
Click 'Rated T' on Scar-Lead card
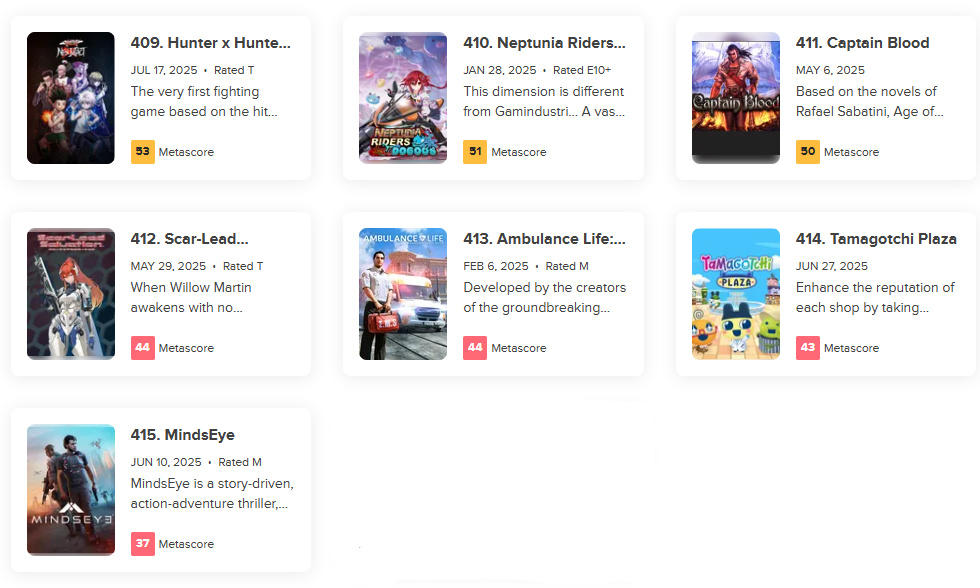[243, 267]
